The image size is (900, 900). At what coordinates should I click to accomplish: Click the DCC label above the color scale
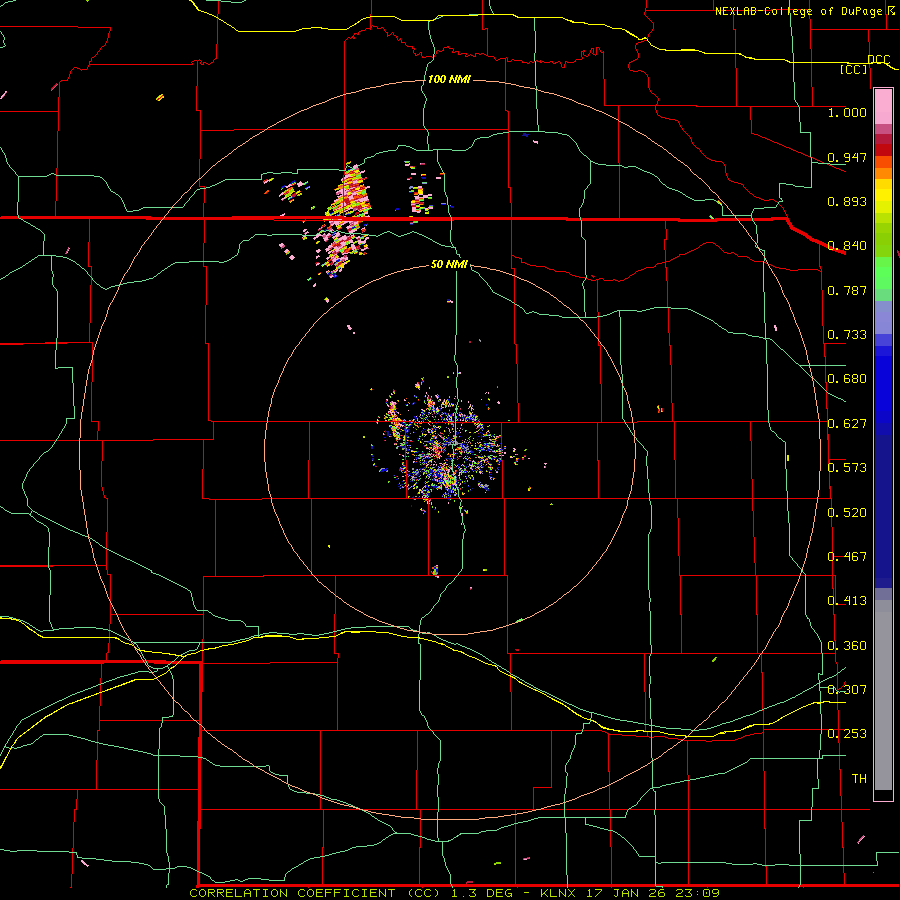pyautogui.click(x=878, y=59)
